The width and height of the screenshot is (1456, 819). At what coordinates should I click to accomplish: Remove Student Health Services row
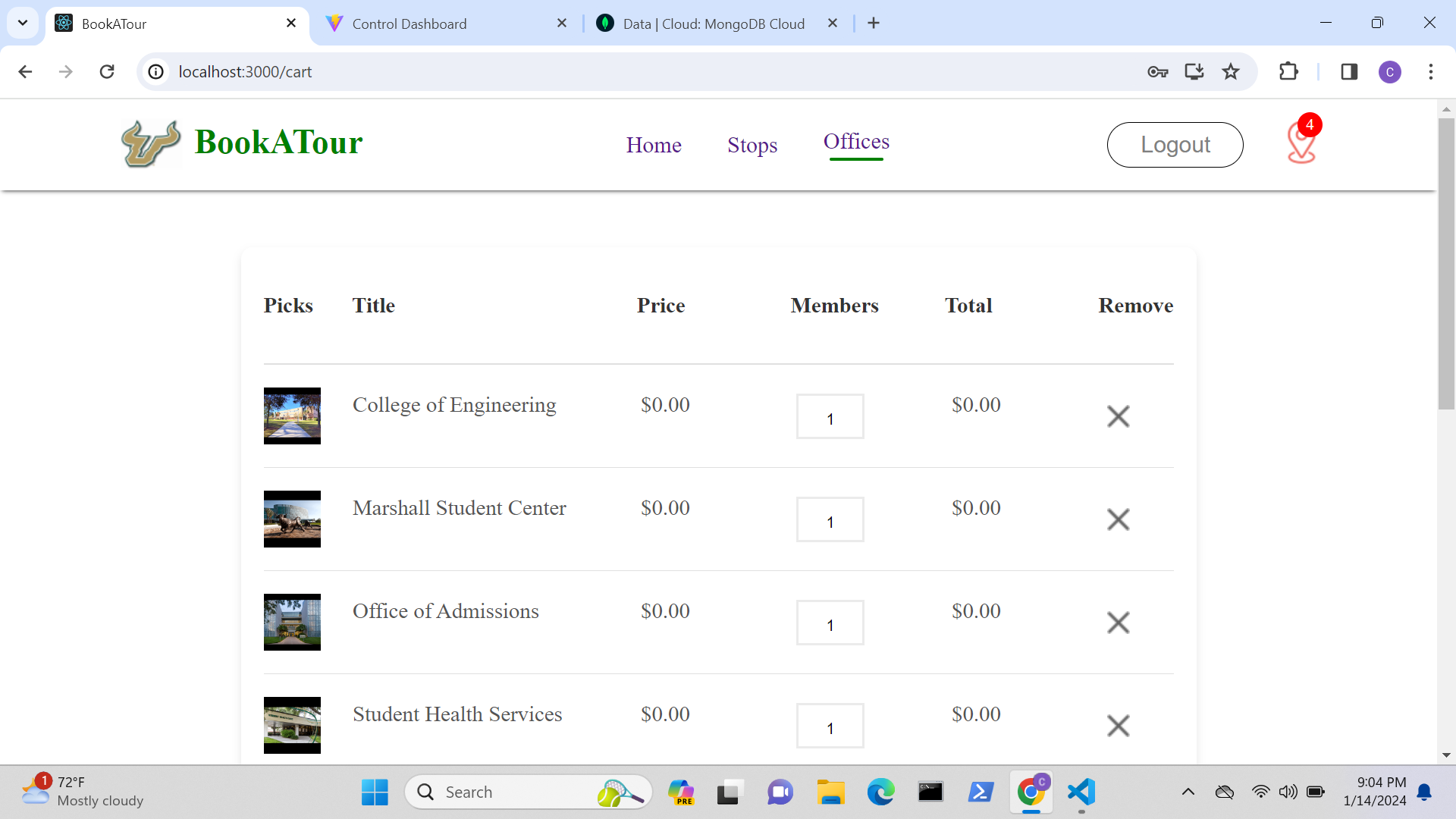[1118, 726]
